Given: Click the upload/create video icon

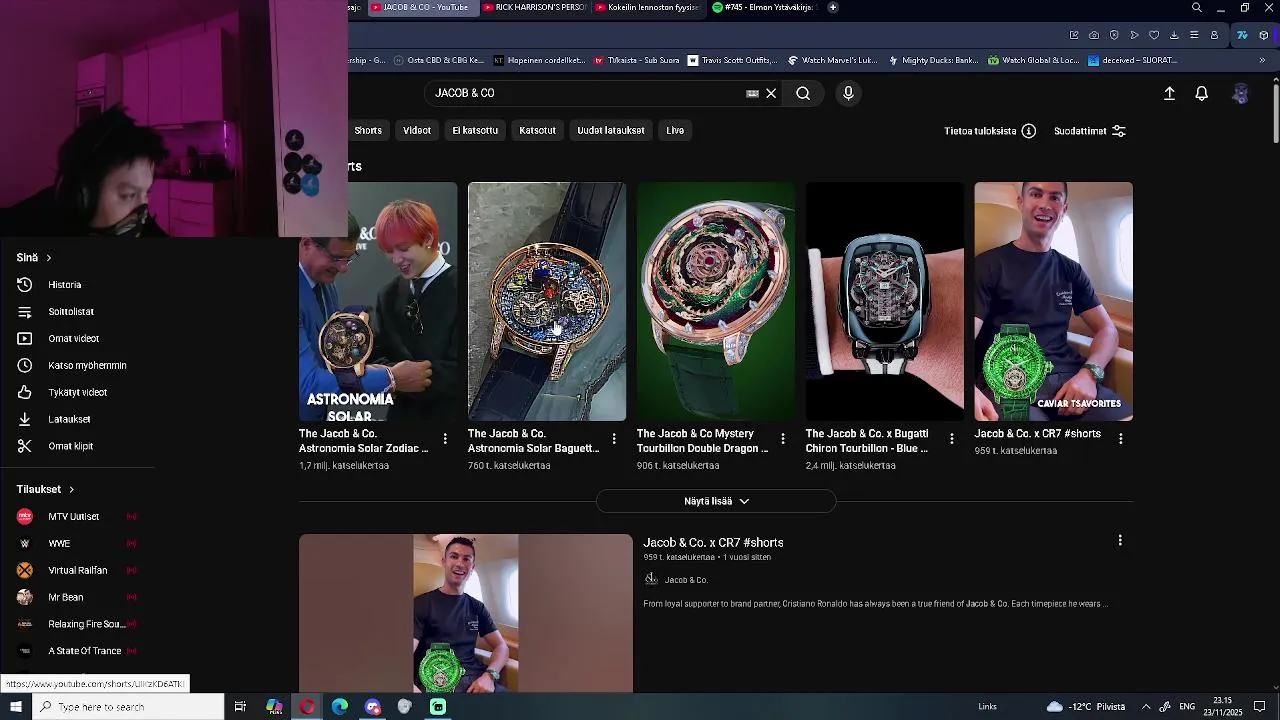Looking at the screenshot, I should pyautogui.click(x=1169, y=93).
